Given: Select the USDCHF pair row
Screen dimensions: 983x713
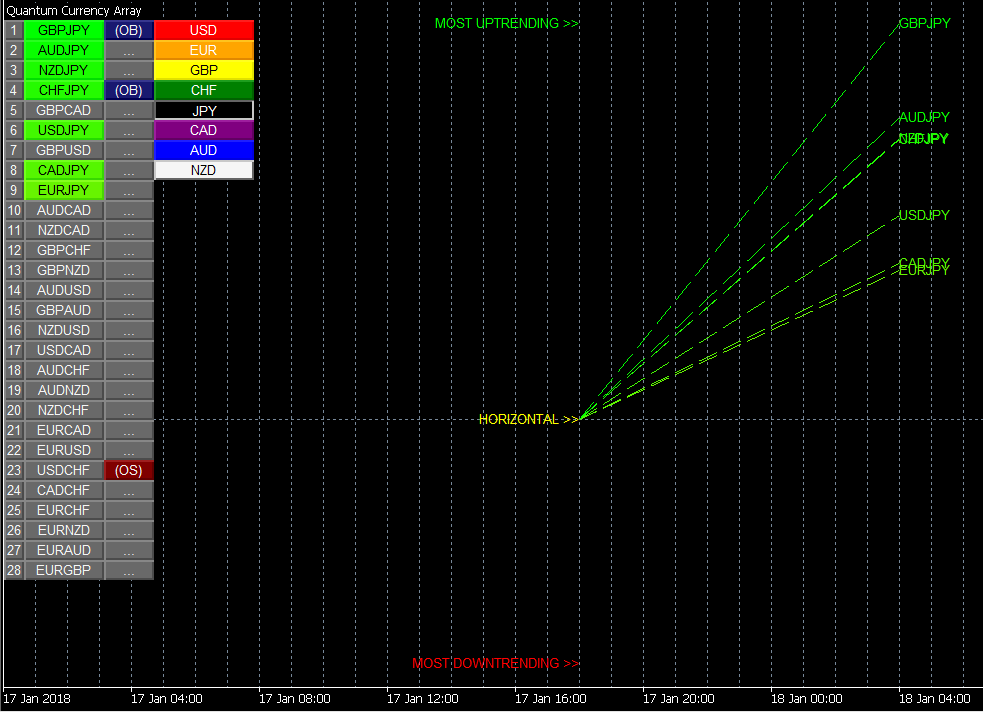Looking at the screenshot, I should coord(63,470).
